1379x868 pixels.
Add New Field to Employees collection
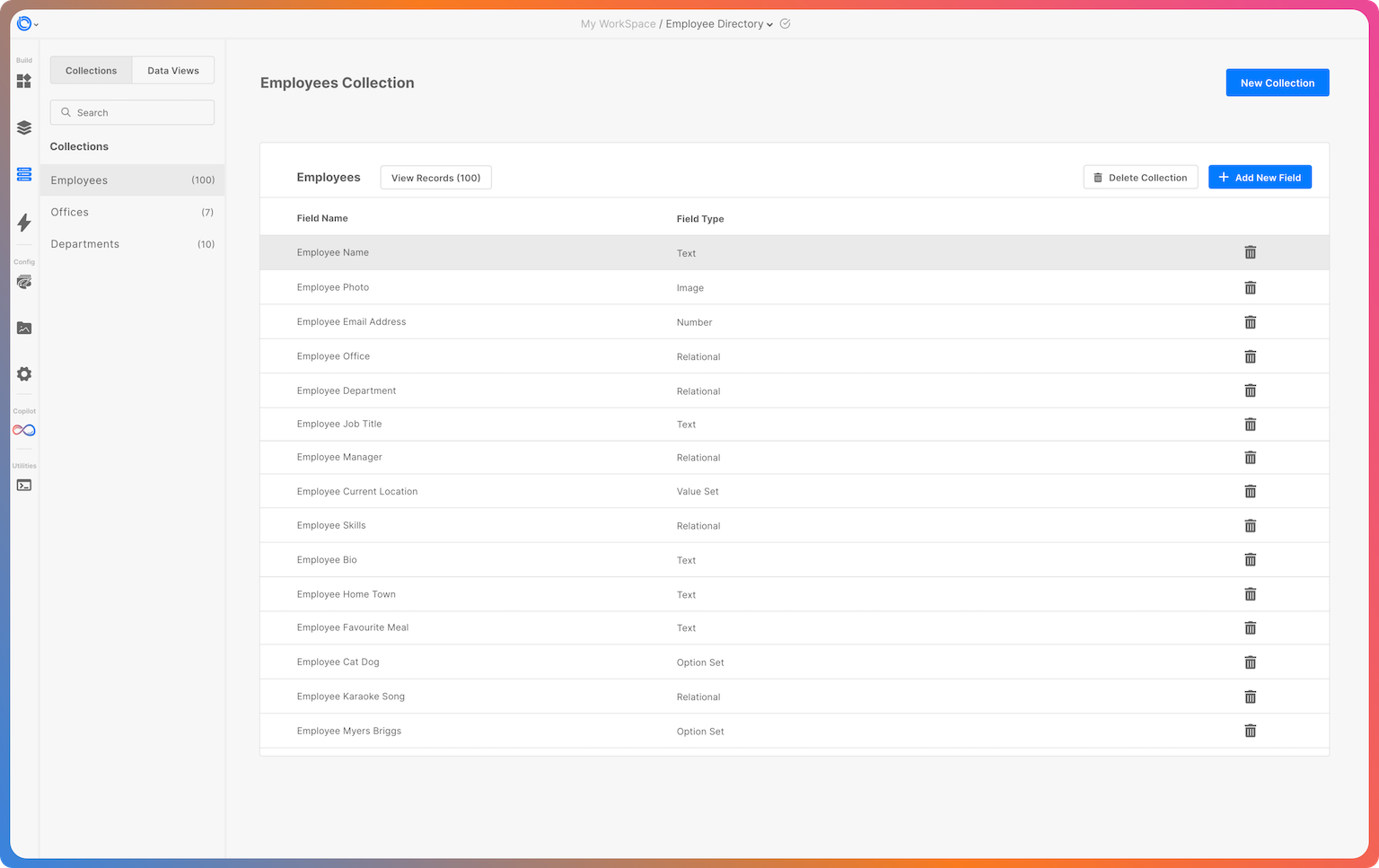pos(1260,177)
